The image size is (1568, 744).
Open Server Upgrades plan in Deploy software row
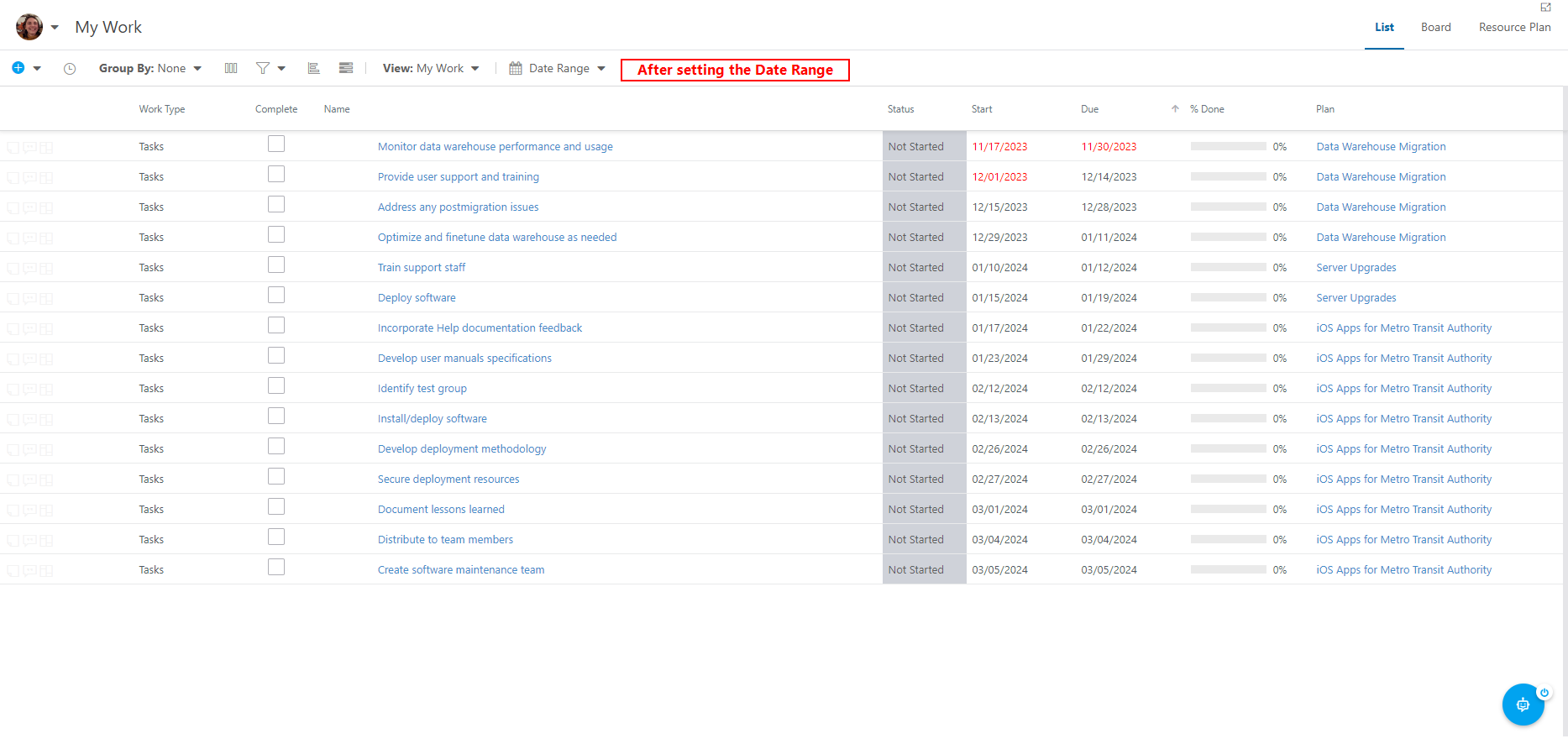coord(1356,298)
